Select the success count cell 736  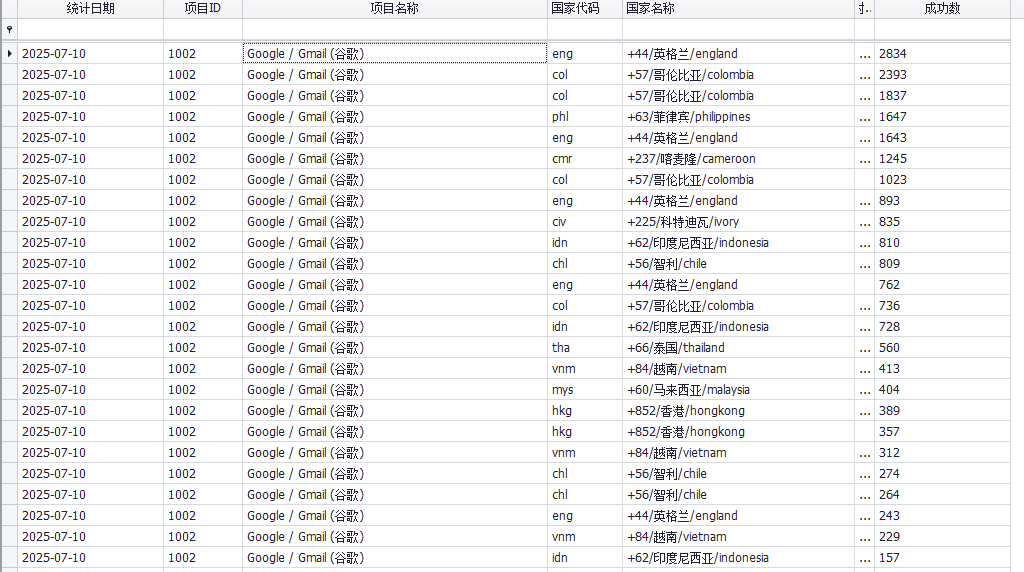coord(942,306)
